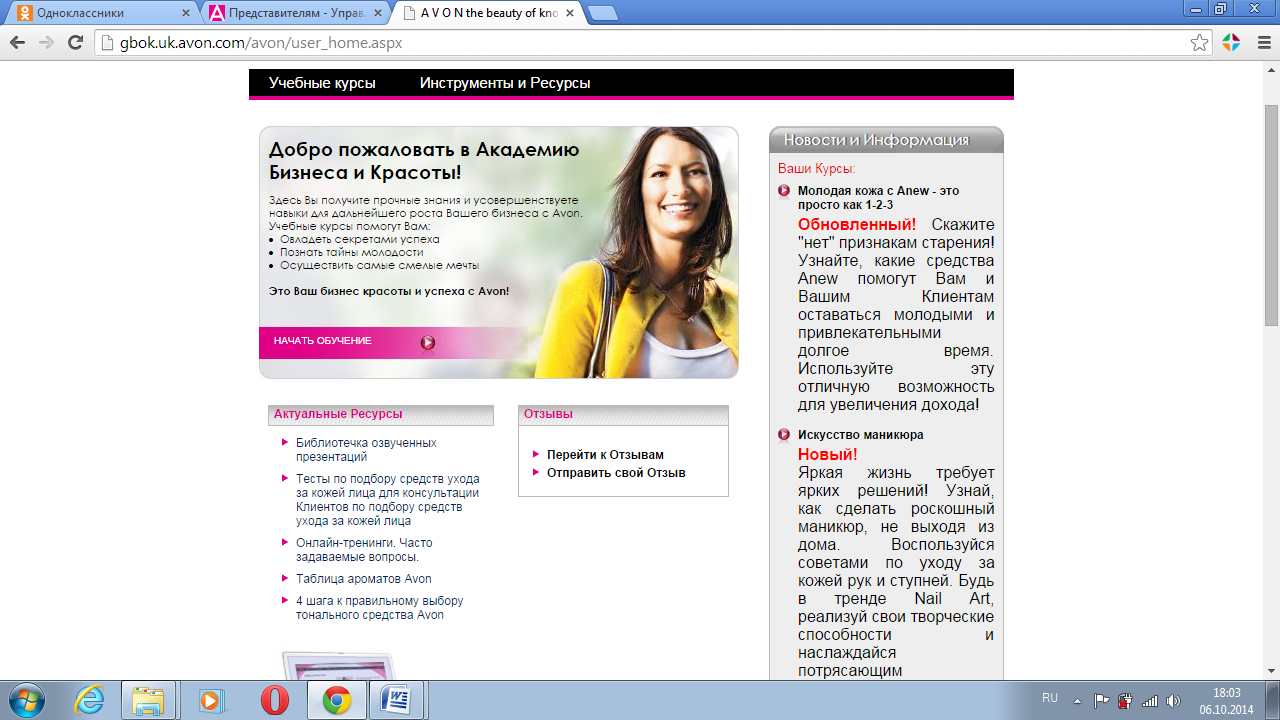Open Action Center flag tray icon

coord(1101,701)
